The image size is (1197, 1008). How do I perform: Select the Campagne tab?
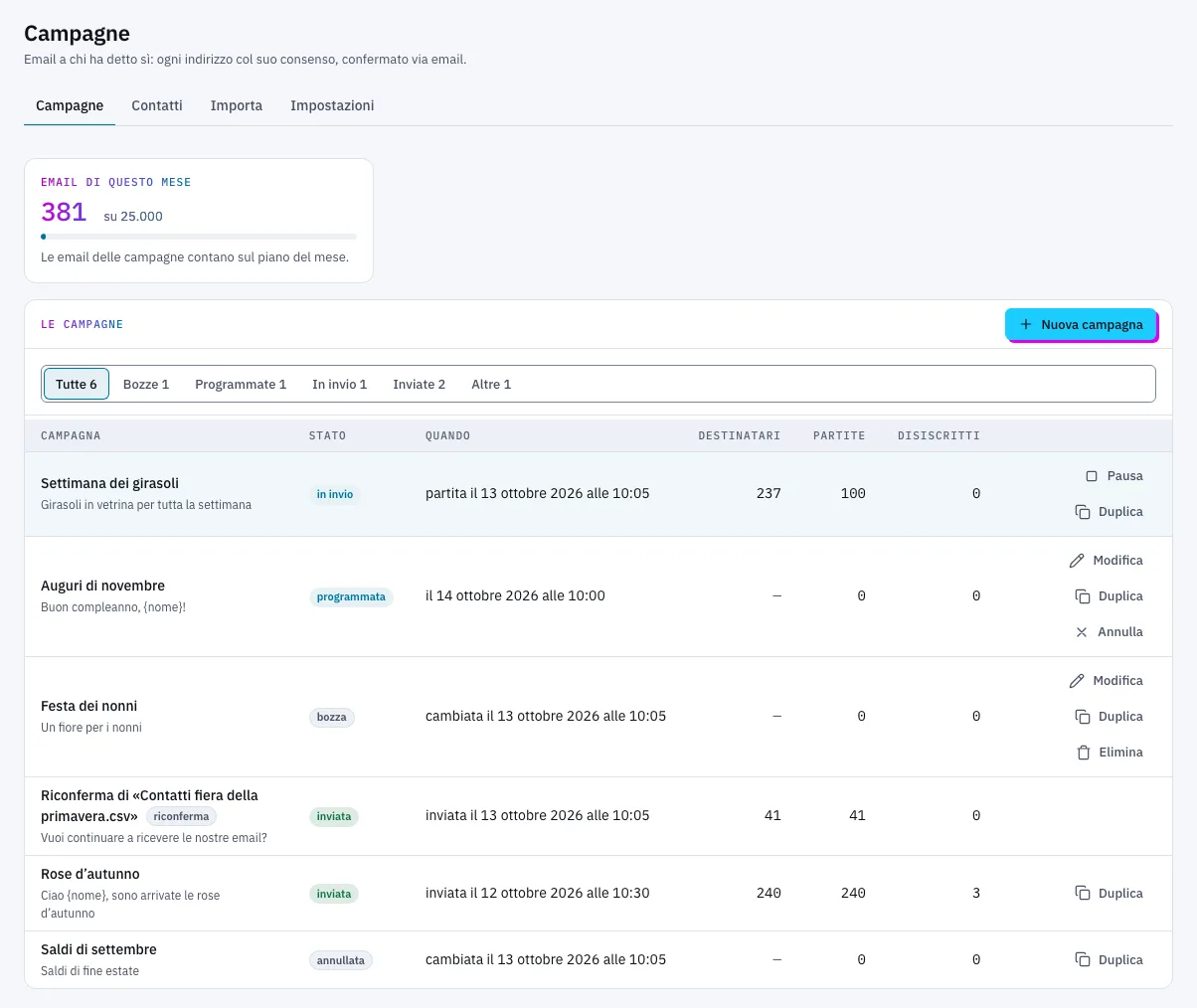(x=70, y=105)
